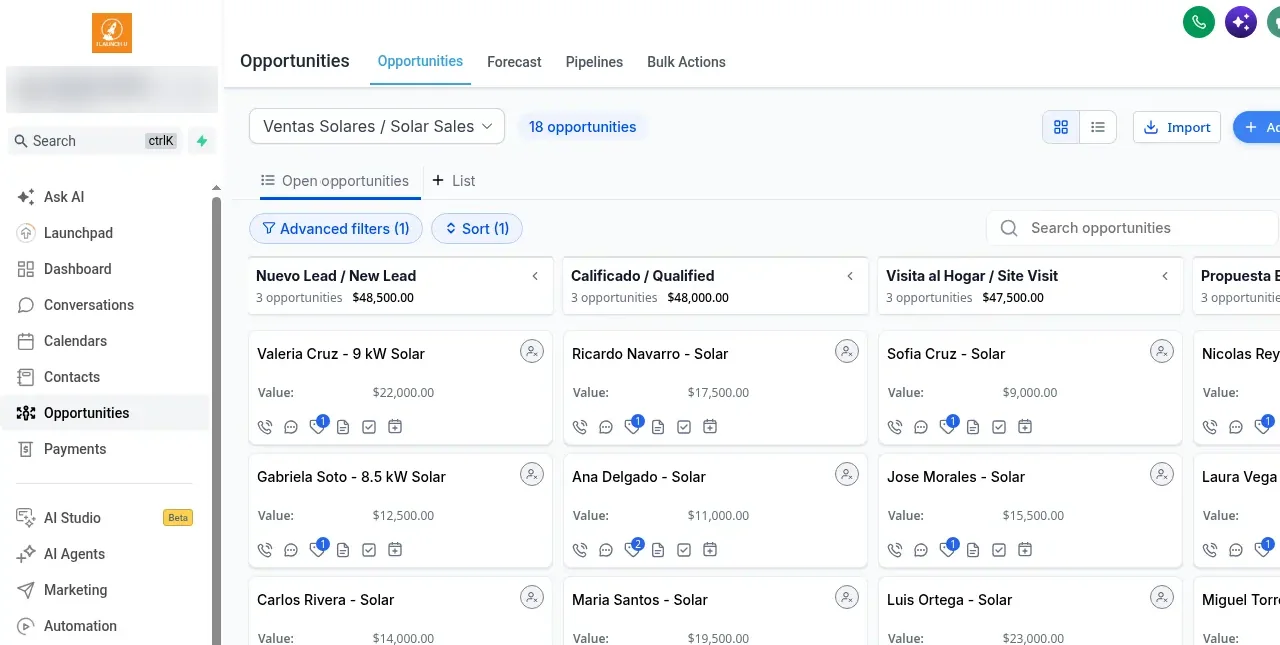
Task: Select the Opportunities top tab
Action: (420, 61)
